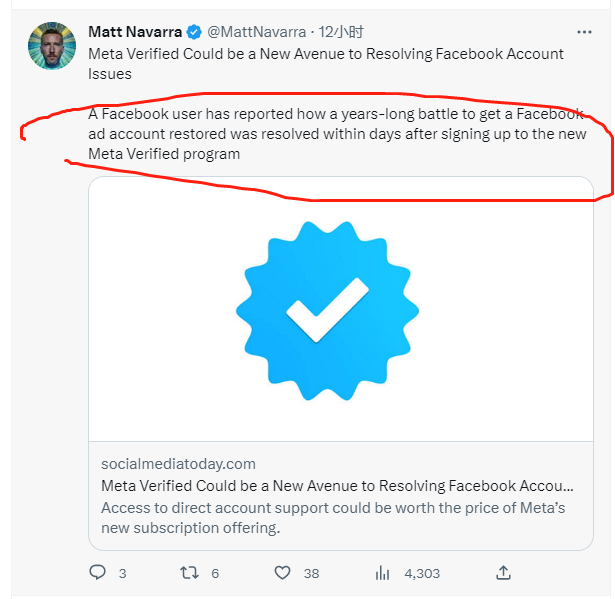
Task: Open the Matt Navarra display name link
Action: pos(134,32)
